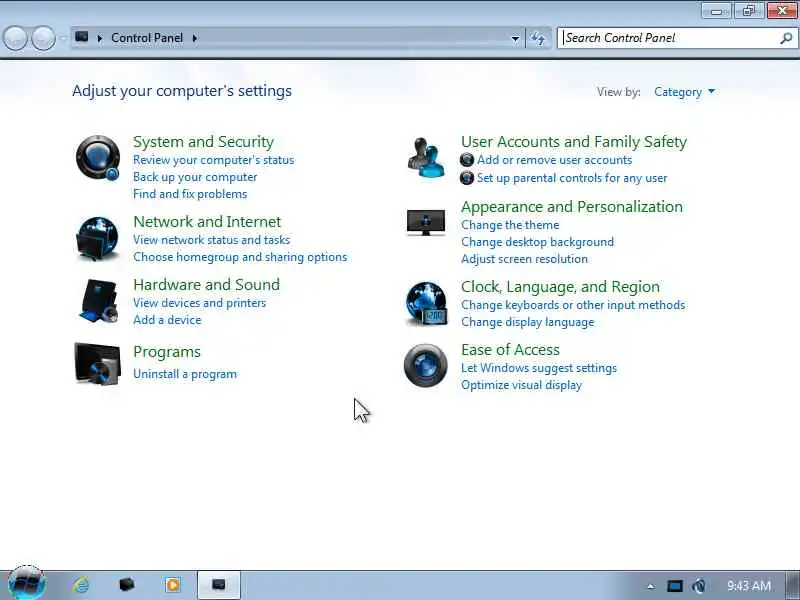Go back with the Back navigation button
Screen dimensions: 800x600
[x=15, y=38]
